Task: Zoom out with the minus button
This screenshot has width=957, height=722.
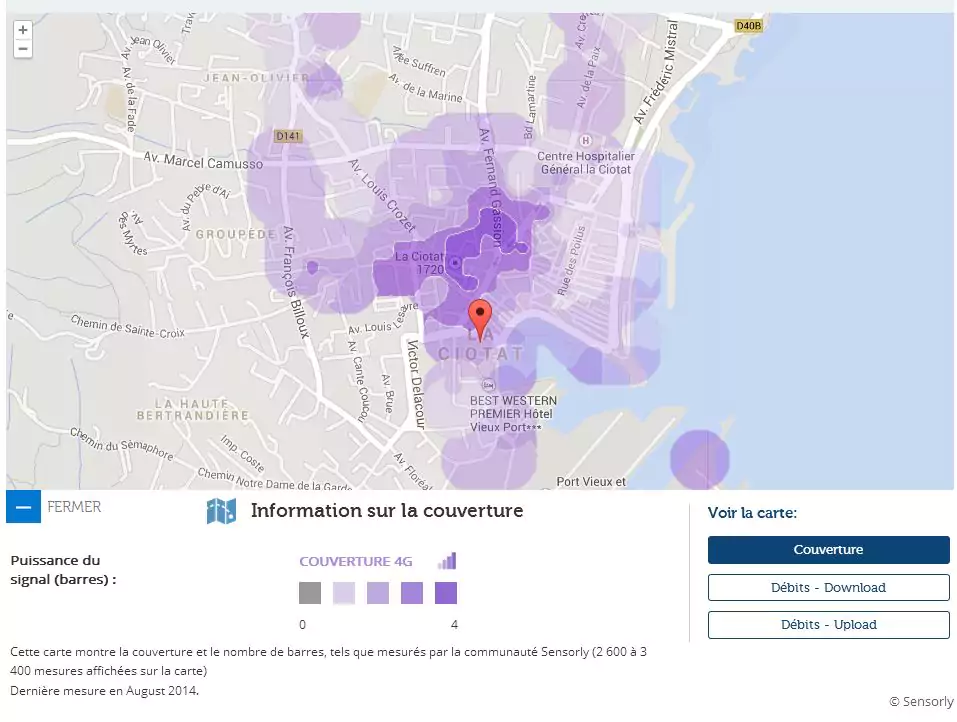Action: tap(23, 49)
